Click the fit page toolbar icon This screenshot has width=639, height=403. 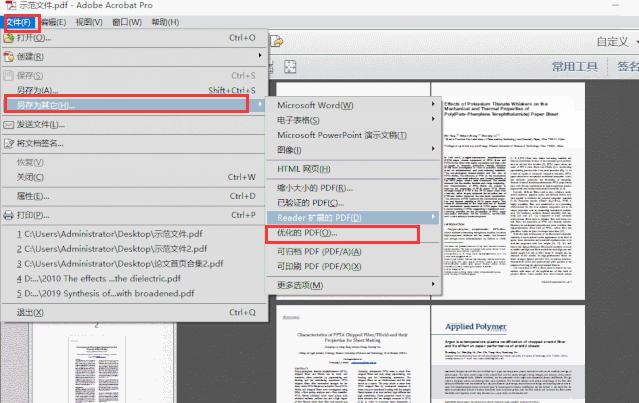[290, 67]
